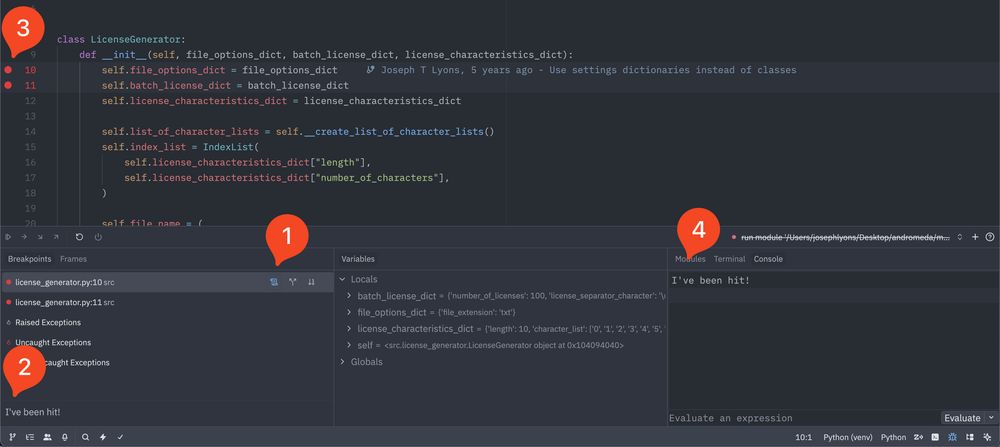
Task: Open debugger help question mark icon
Action: click(x=990, y=237)
